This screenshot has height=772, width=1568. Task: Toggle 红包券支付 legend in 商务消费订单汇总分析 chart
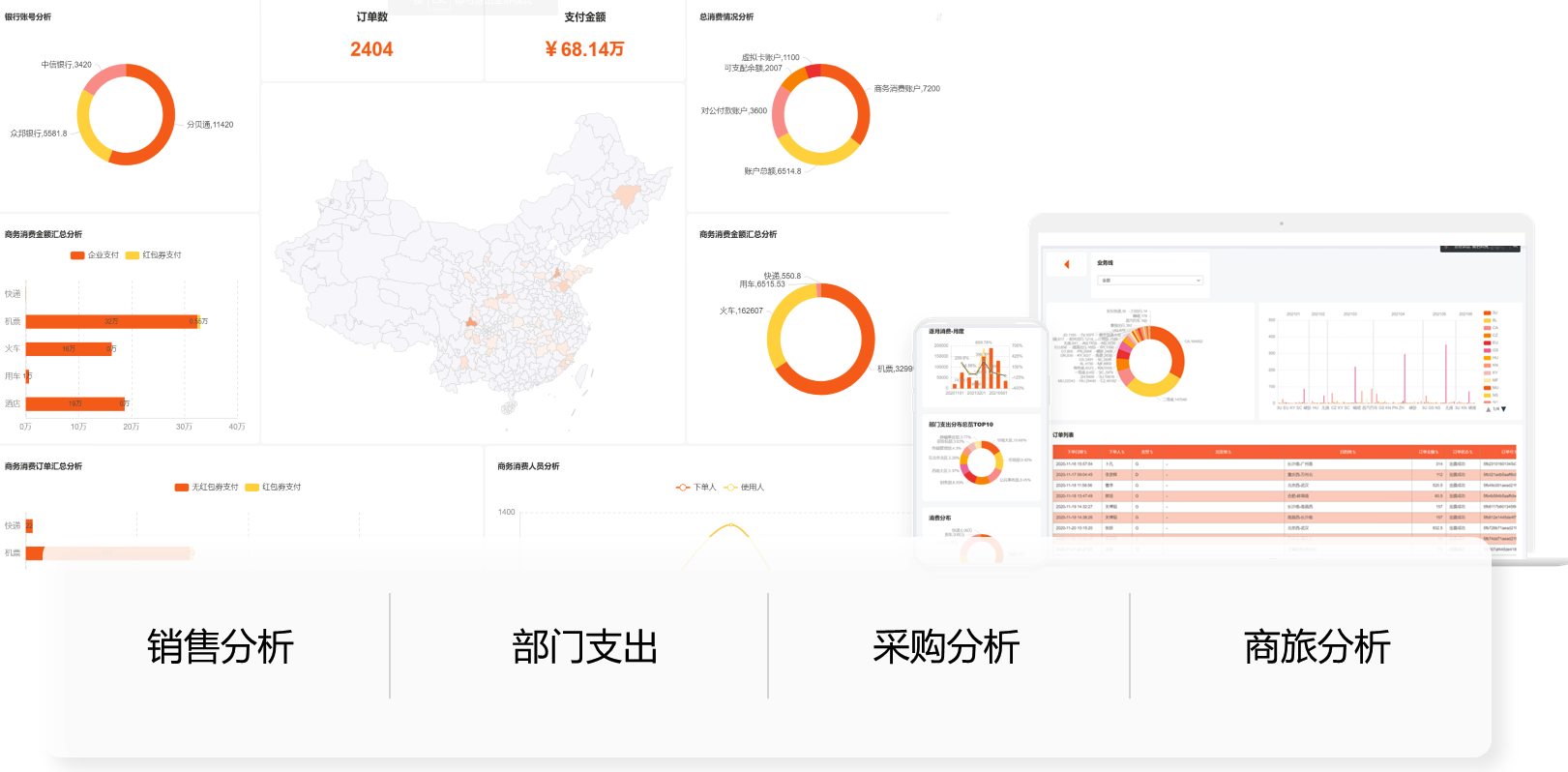tap(274, 488)
